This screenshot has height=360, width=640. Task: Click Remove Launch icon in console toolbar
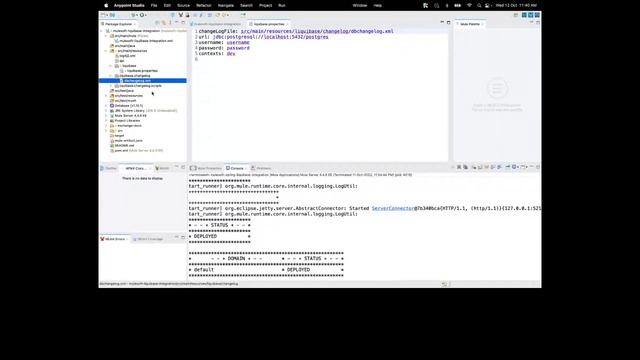[x=459, y=167]
